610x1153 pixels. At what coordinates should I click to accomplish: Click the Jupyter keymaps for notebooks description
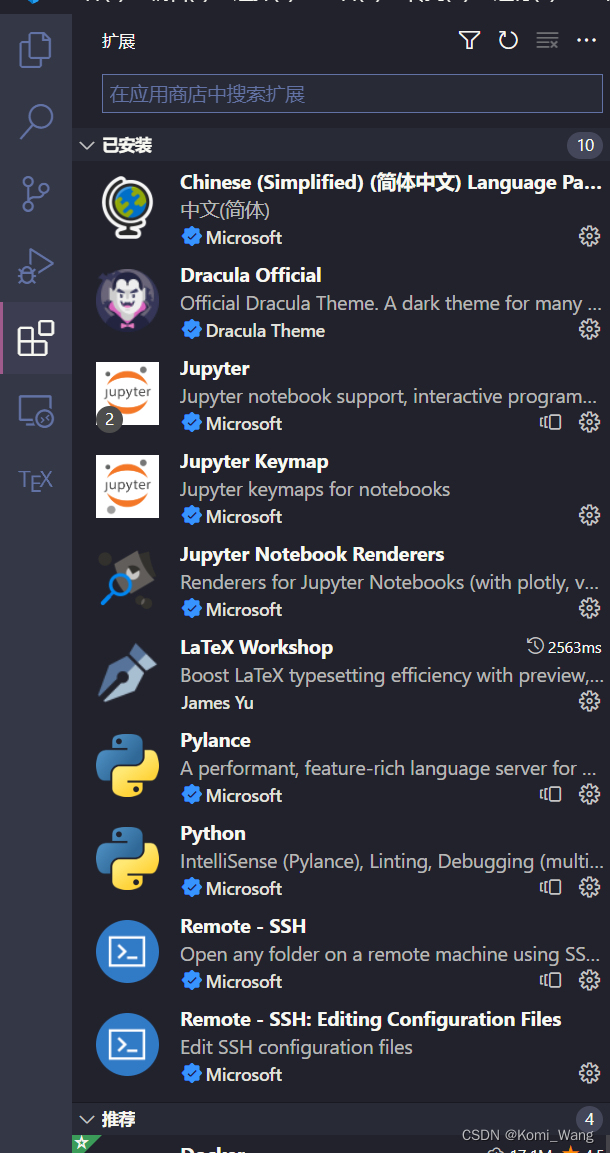[315, 489]
